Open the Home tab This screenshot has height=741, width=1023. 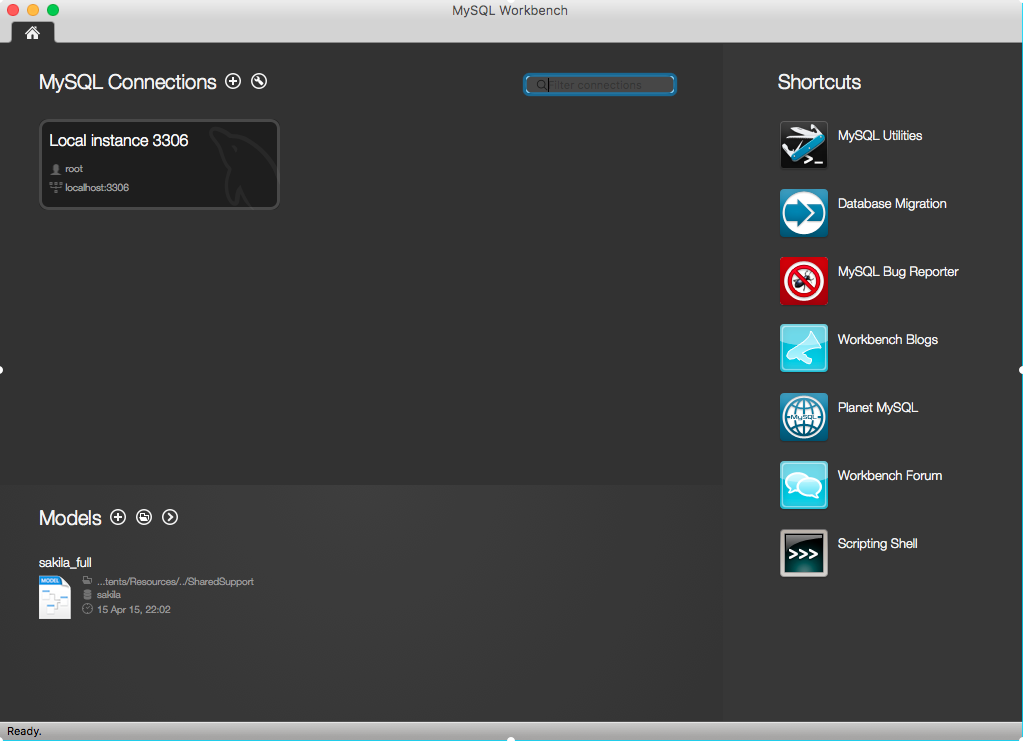[x=33, y=33]
